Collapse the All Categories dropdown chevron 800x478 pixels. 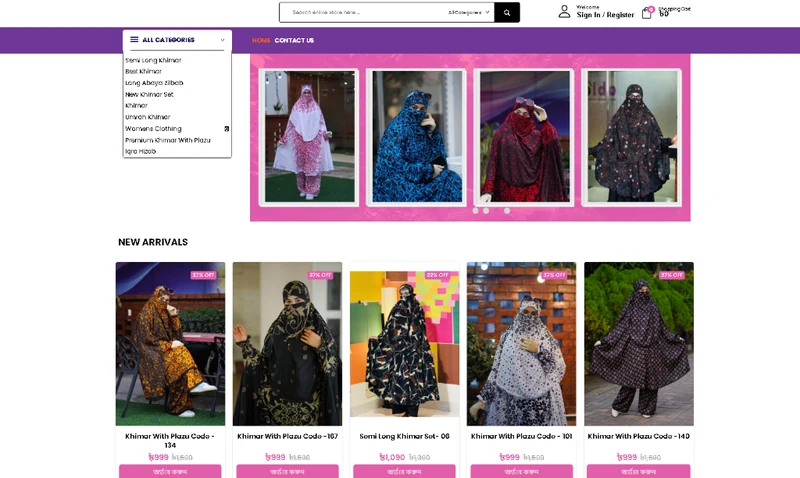click(222, 40)
